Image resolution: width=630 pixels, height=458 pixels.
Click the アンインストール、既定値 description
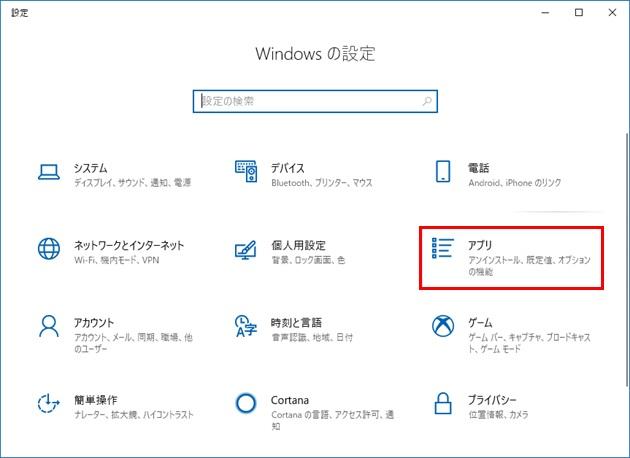[x=530, y=266]
